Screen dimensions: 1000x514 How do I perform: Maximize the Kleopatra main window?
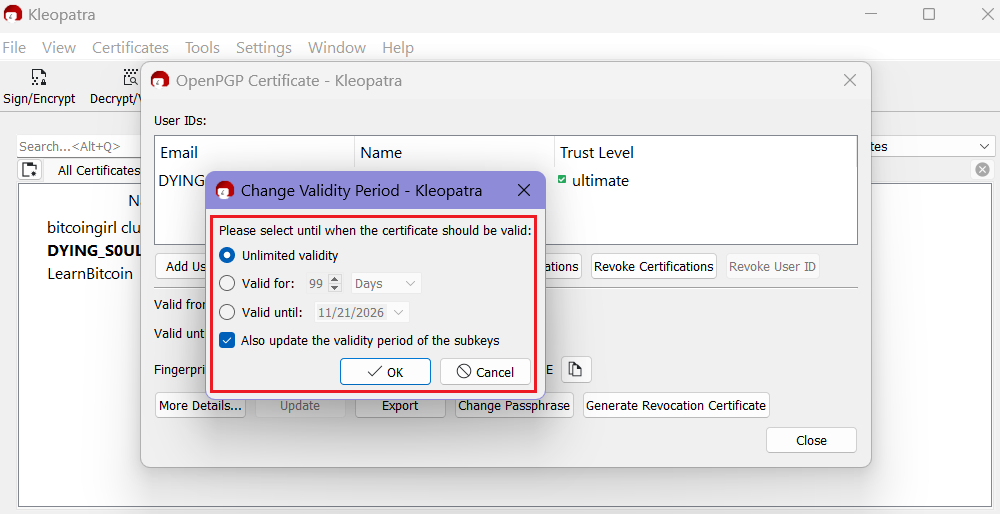point(929,14)
